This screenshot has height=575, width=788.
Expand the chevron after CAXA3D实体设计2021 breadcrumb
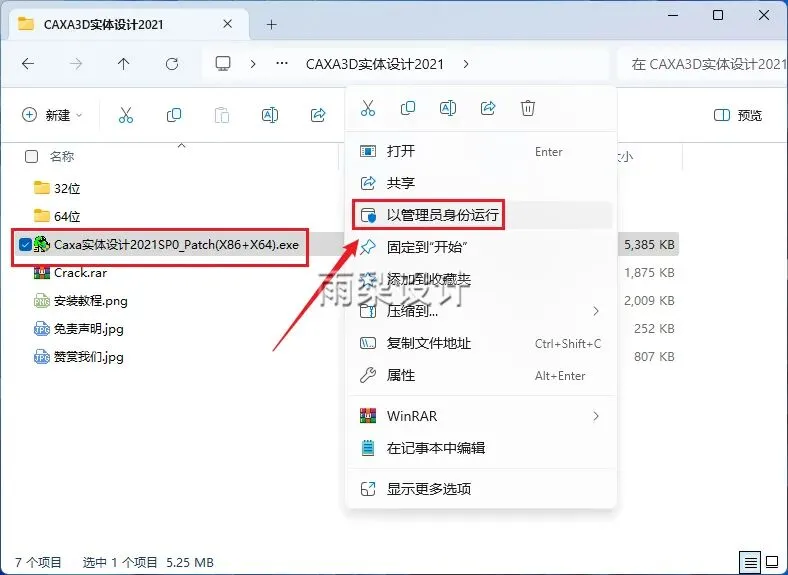(466, 64)
